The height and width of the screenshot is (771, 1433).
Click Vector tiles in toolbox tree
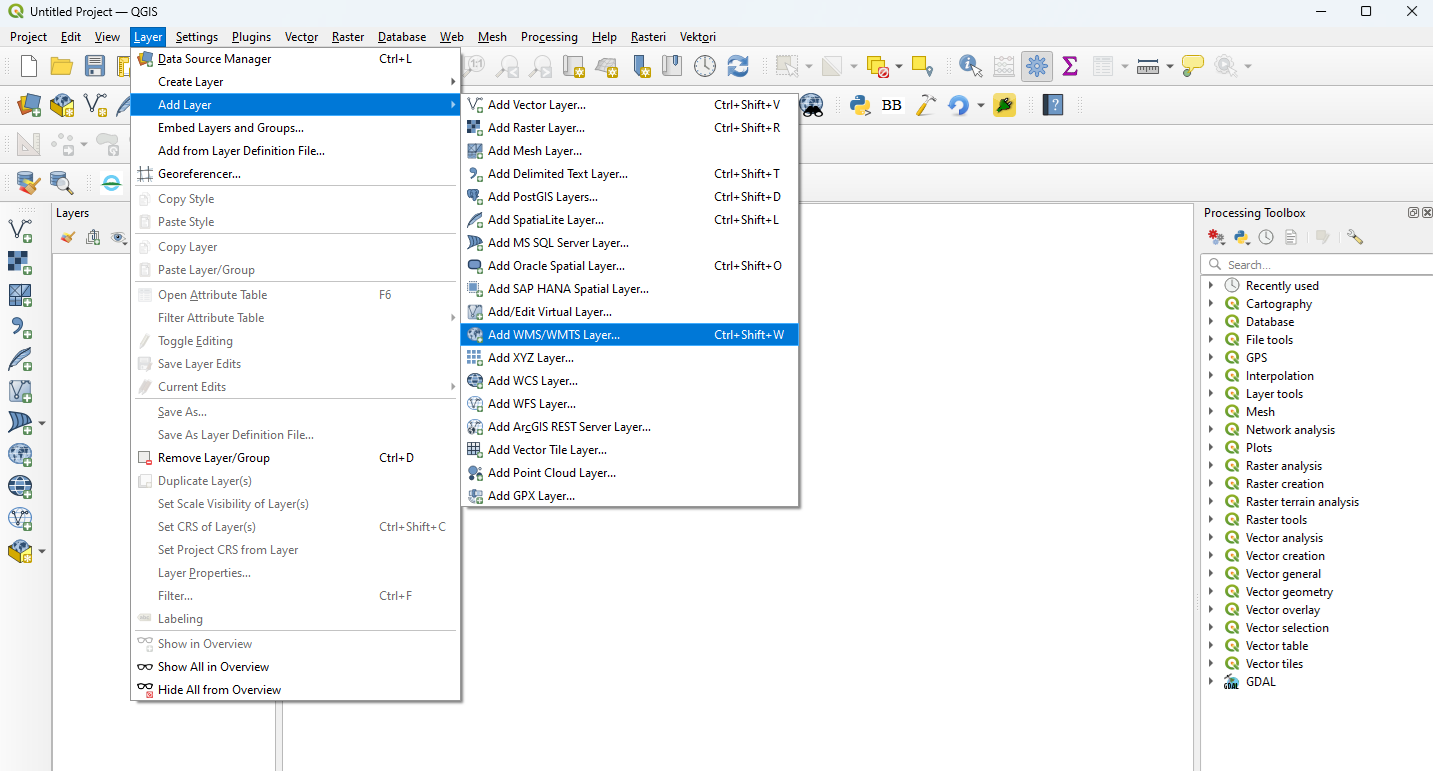[x=1274, y=664]
